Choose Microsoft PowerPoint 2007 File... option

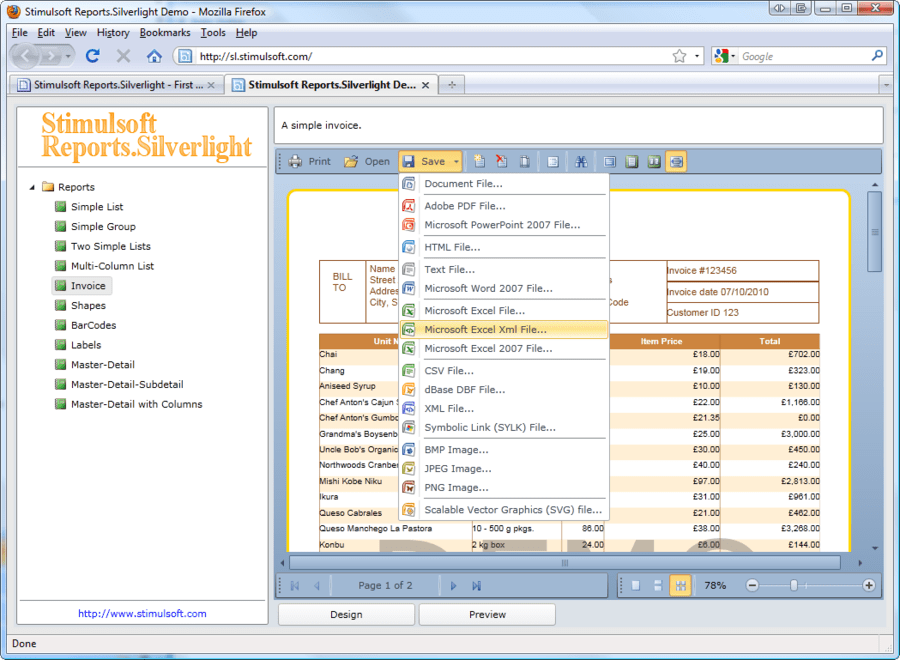503,225
